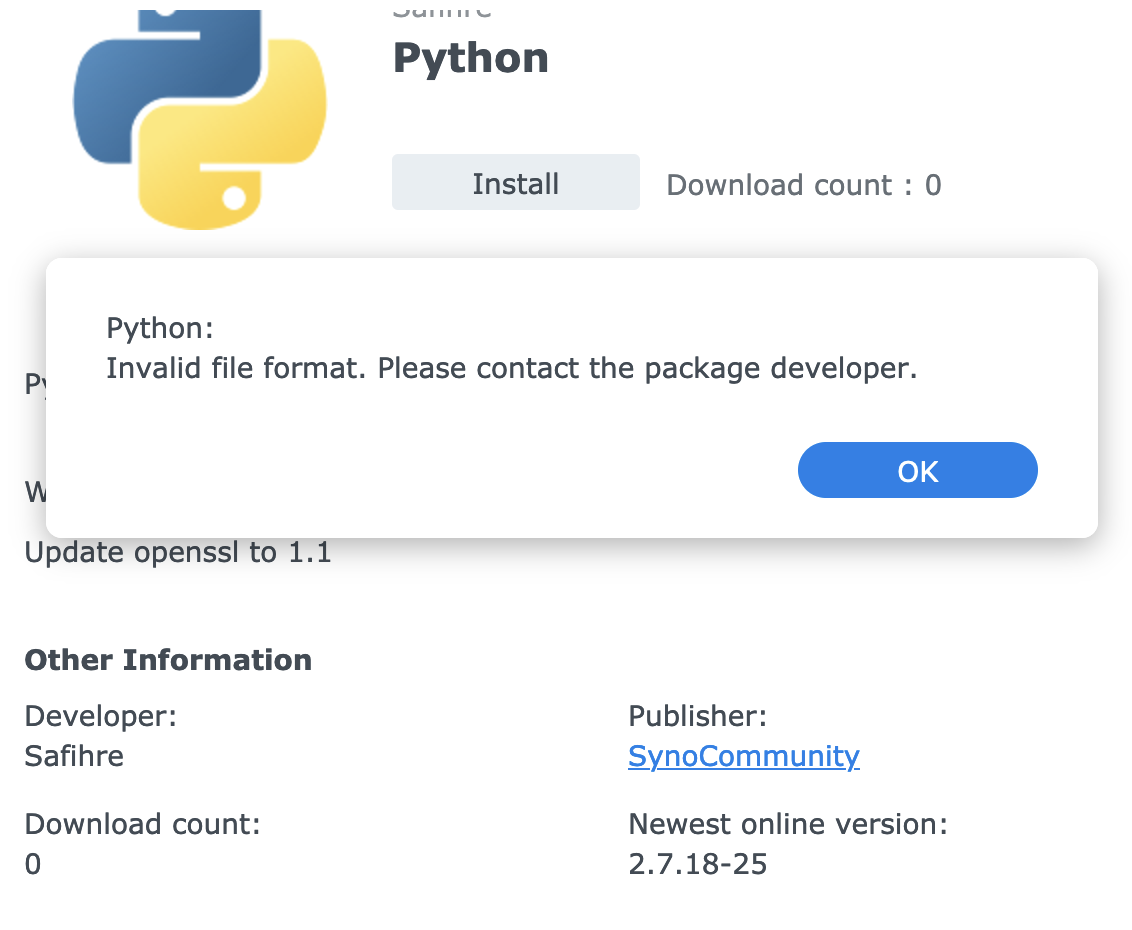Screen dimensions: 1132x930
Task: Click the Safihre developer name
Action: click(x=74, y=757)
